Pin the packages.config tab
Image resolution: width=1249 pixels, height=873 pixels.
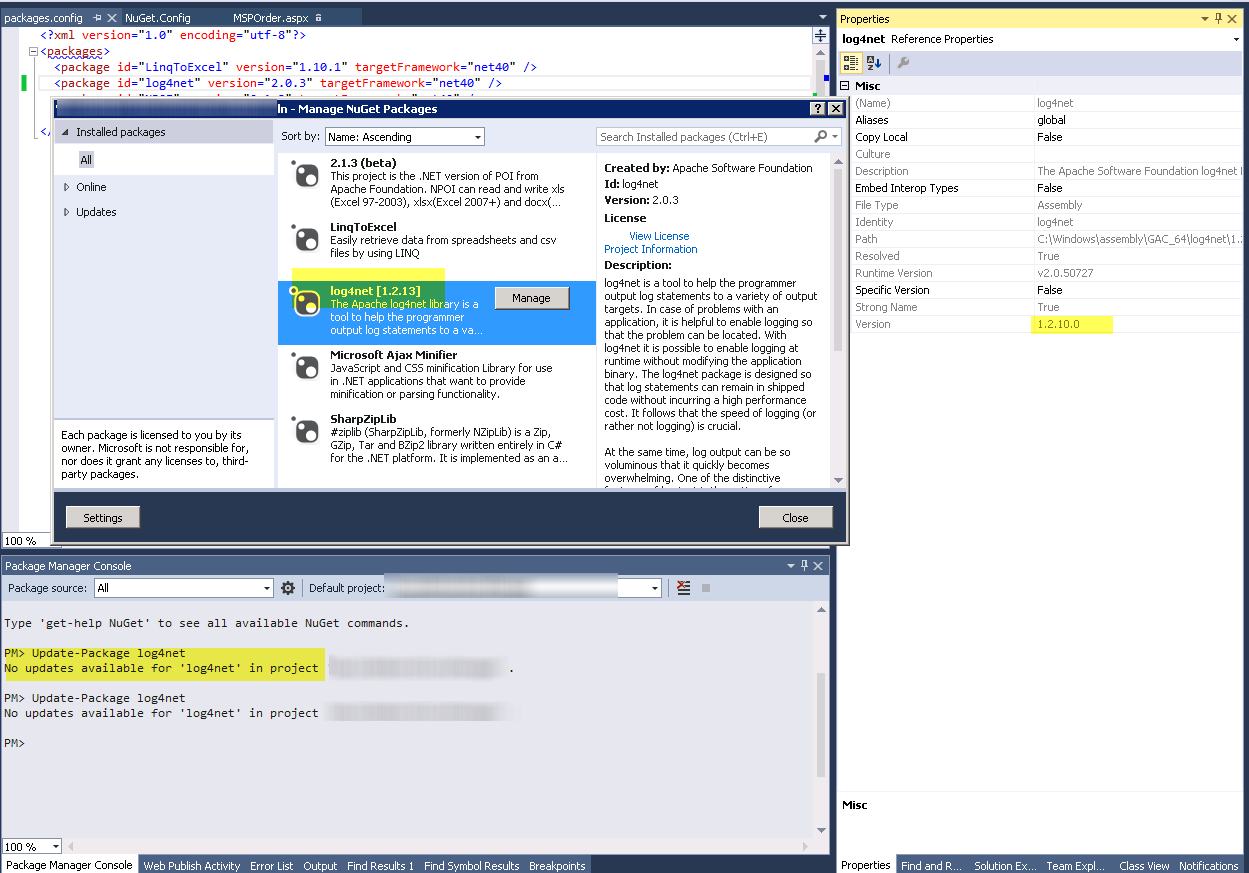click(98, 18)
